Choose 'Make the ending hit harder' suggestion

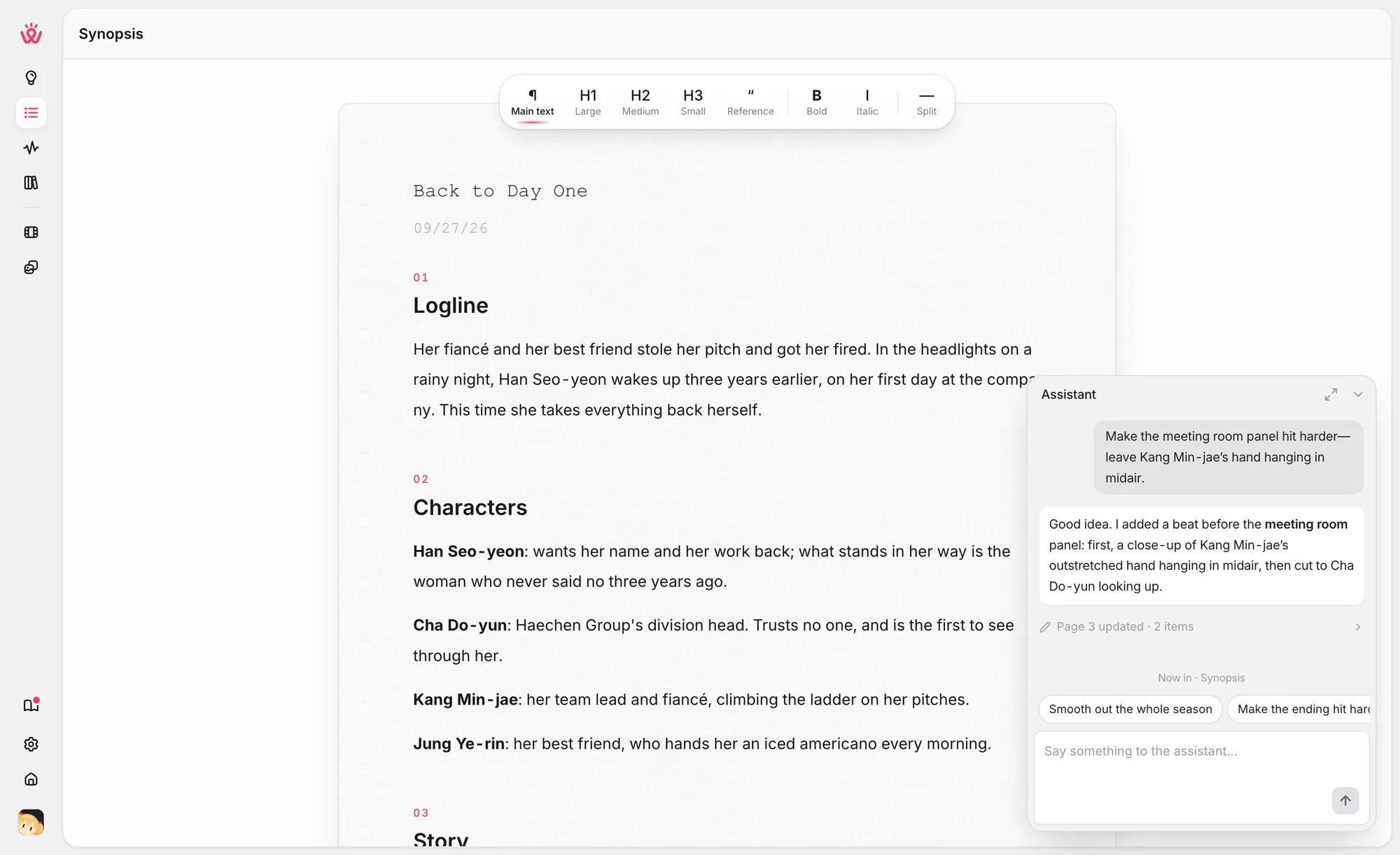tap(1301, 709)
